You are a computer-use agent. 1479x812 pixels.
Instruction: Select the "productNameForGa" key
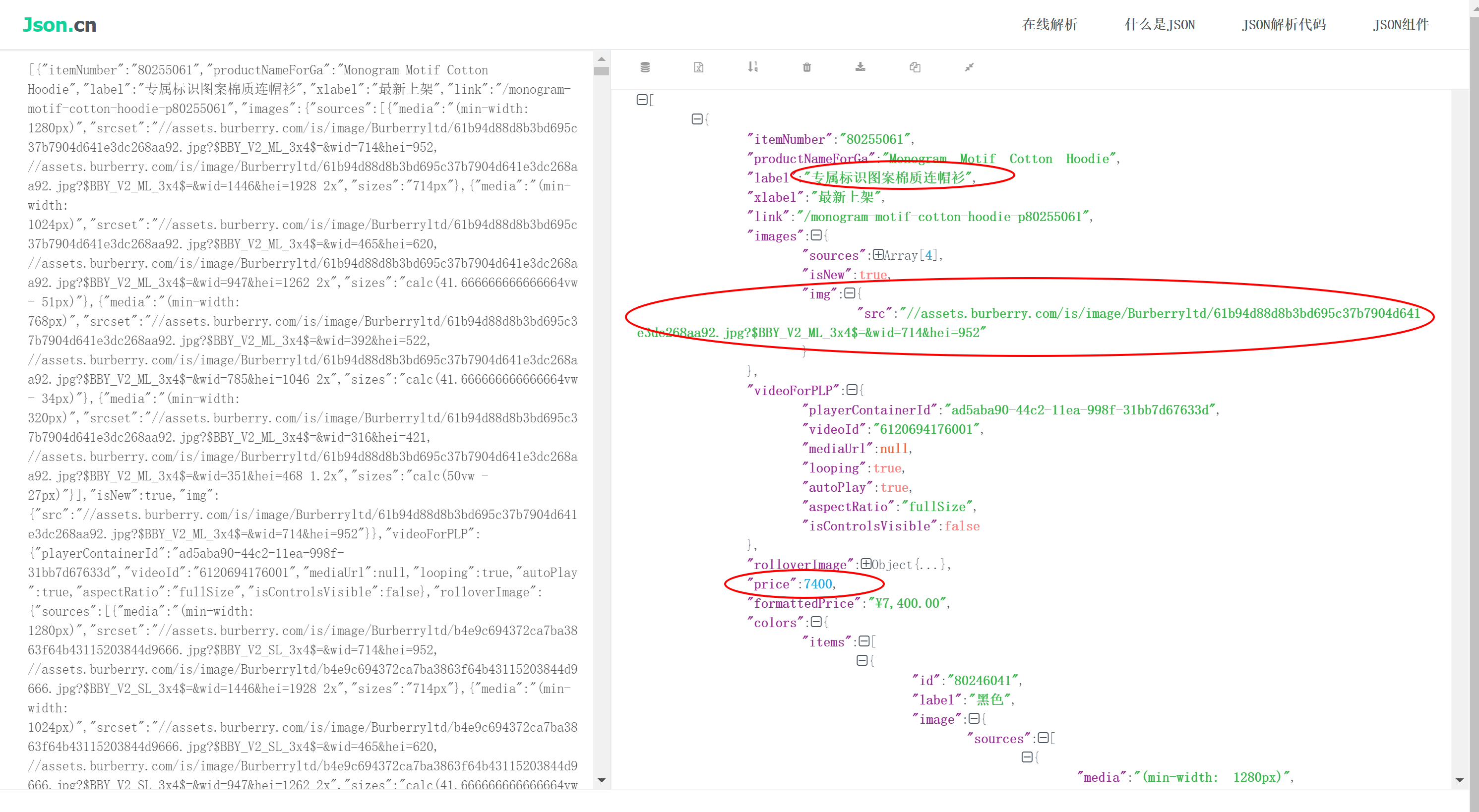(x=811, y=158)
